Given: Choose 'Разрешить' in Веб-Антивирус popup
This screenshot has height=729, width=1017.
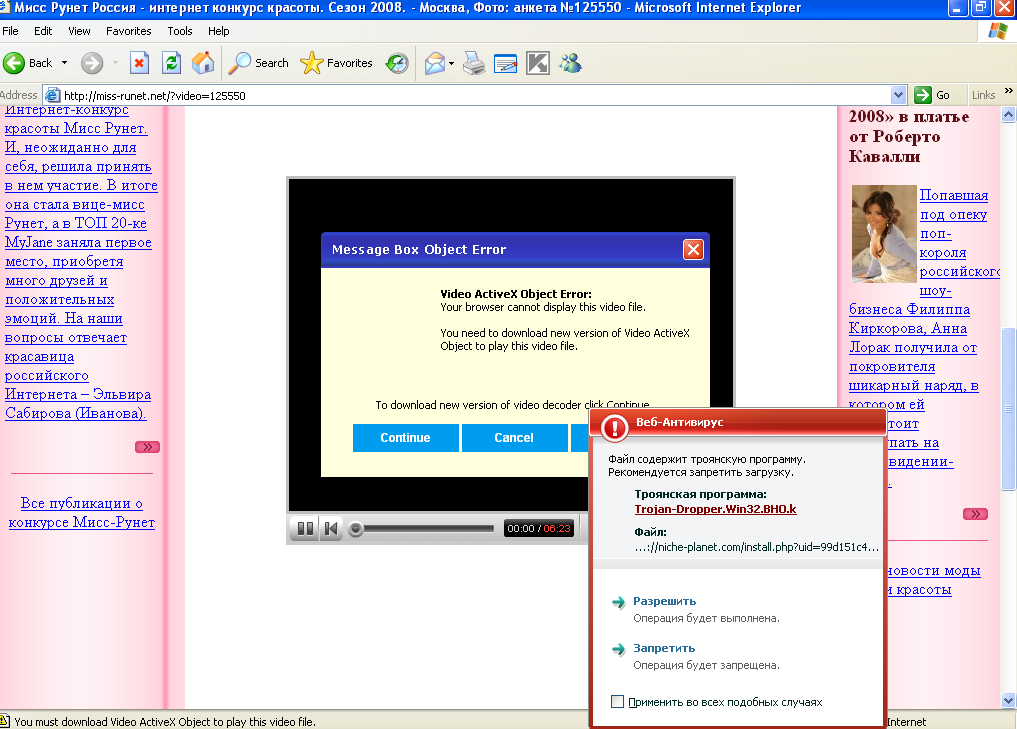Looking at the screenshot, I should [664, 601].
